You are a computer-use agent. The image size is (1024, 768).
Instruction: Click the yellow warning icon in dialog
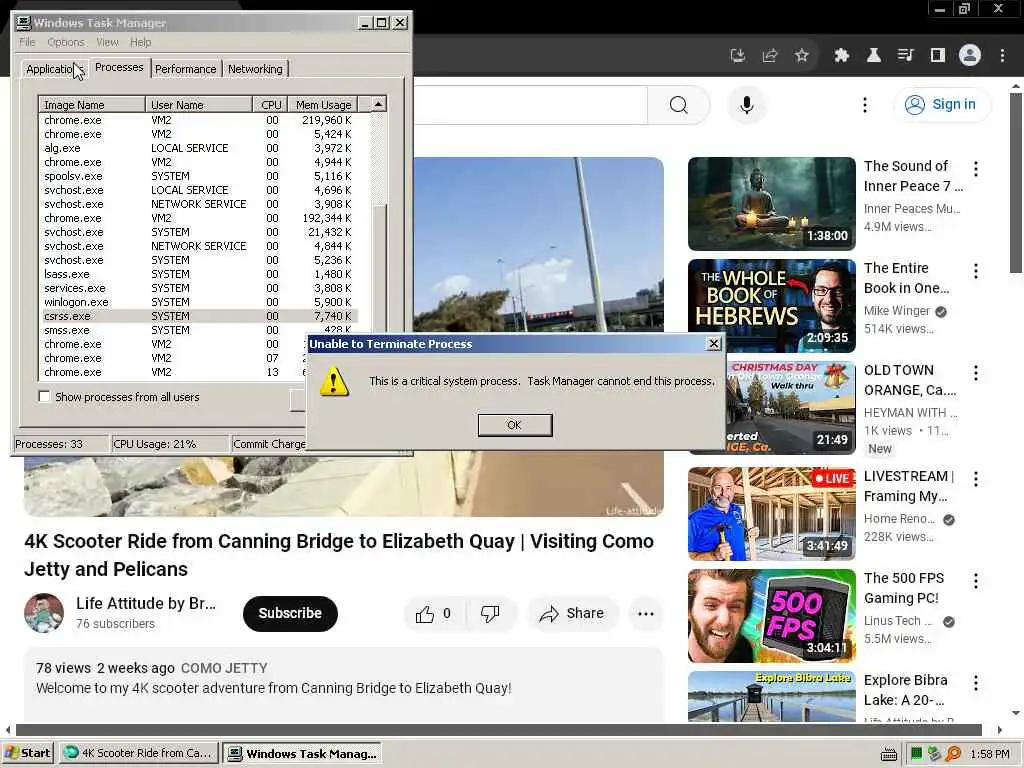(334, 381)
